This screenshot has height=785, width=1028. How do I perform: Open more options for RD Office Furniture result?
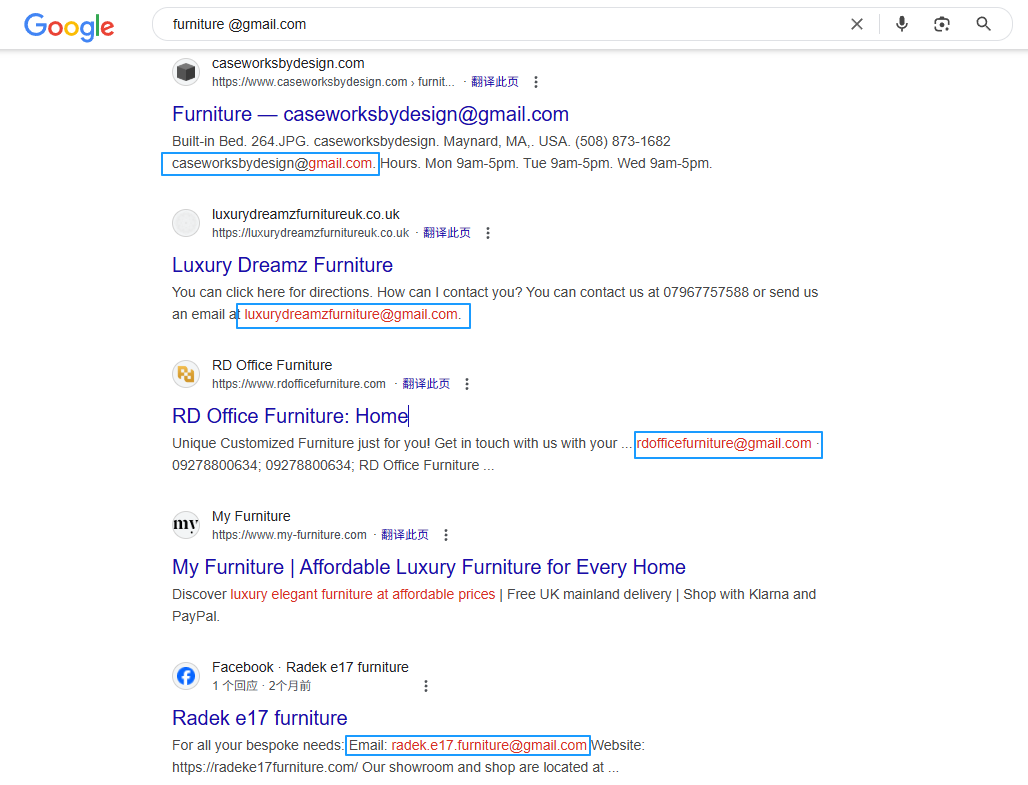tap(467, 384)
